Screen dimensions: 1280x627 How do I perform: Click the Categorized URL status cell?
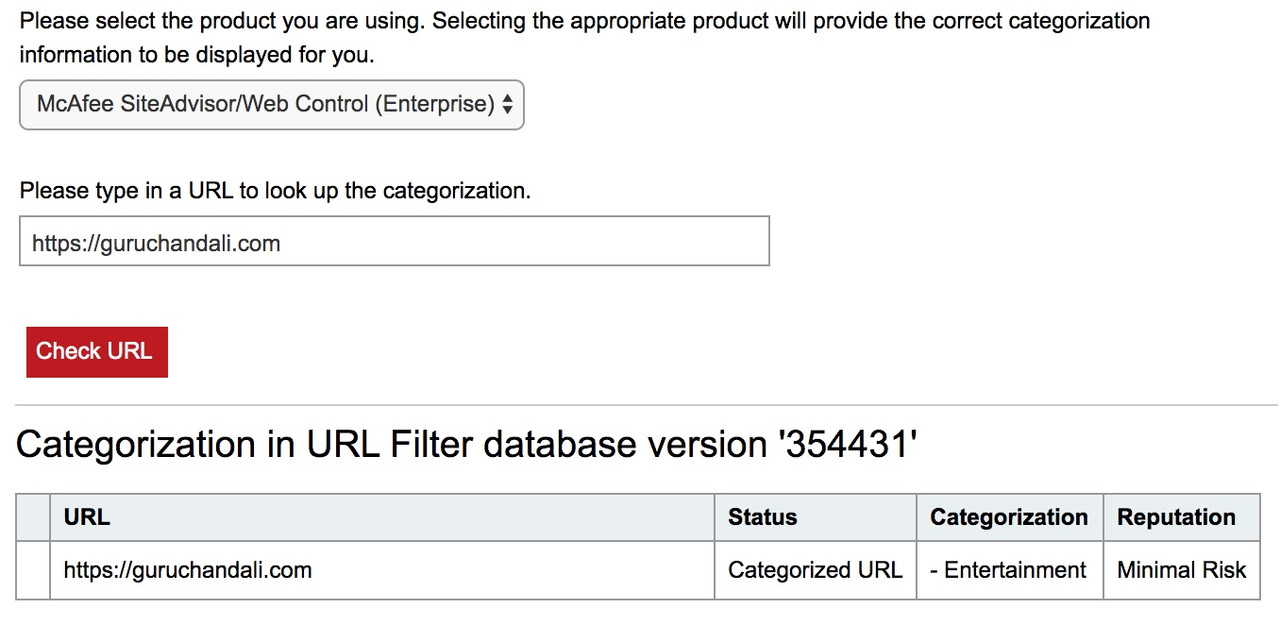[x=815, y=570]
